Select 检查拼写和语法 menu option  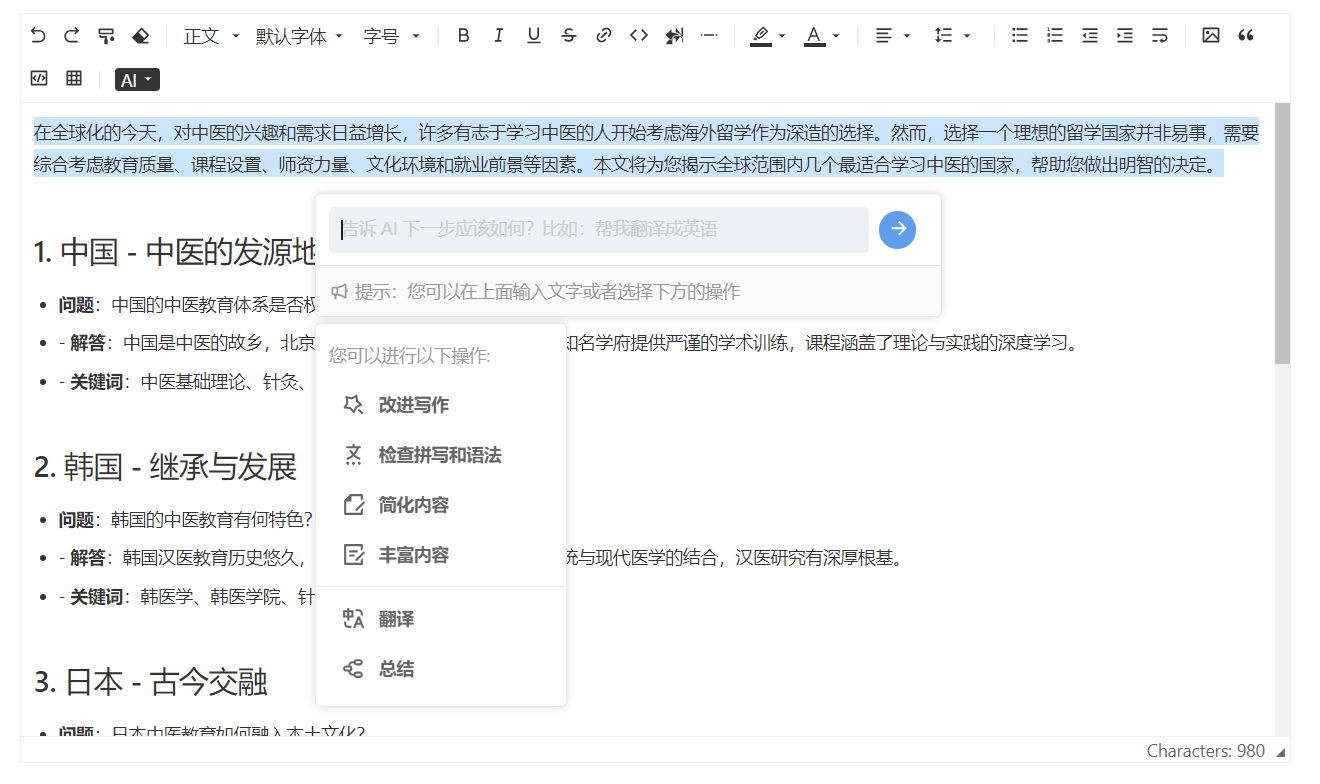point(441,455)
